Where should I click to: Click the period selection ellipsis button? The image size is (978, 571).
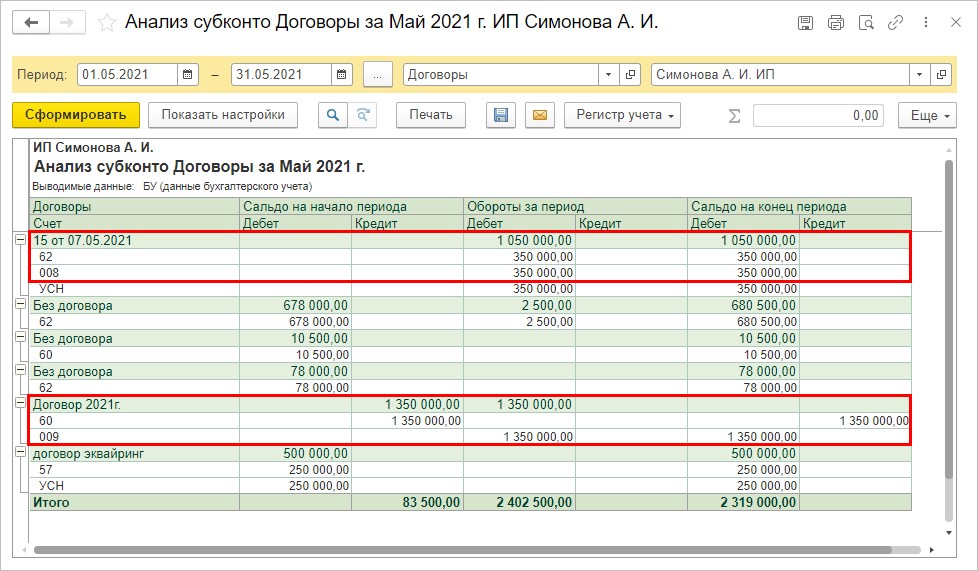[377, 74]
